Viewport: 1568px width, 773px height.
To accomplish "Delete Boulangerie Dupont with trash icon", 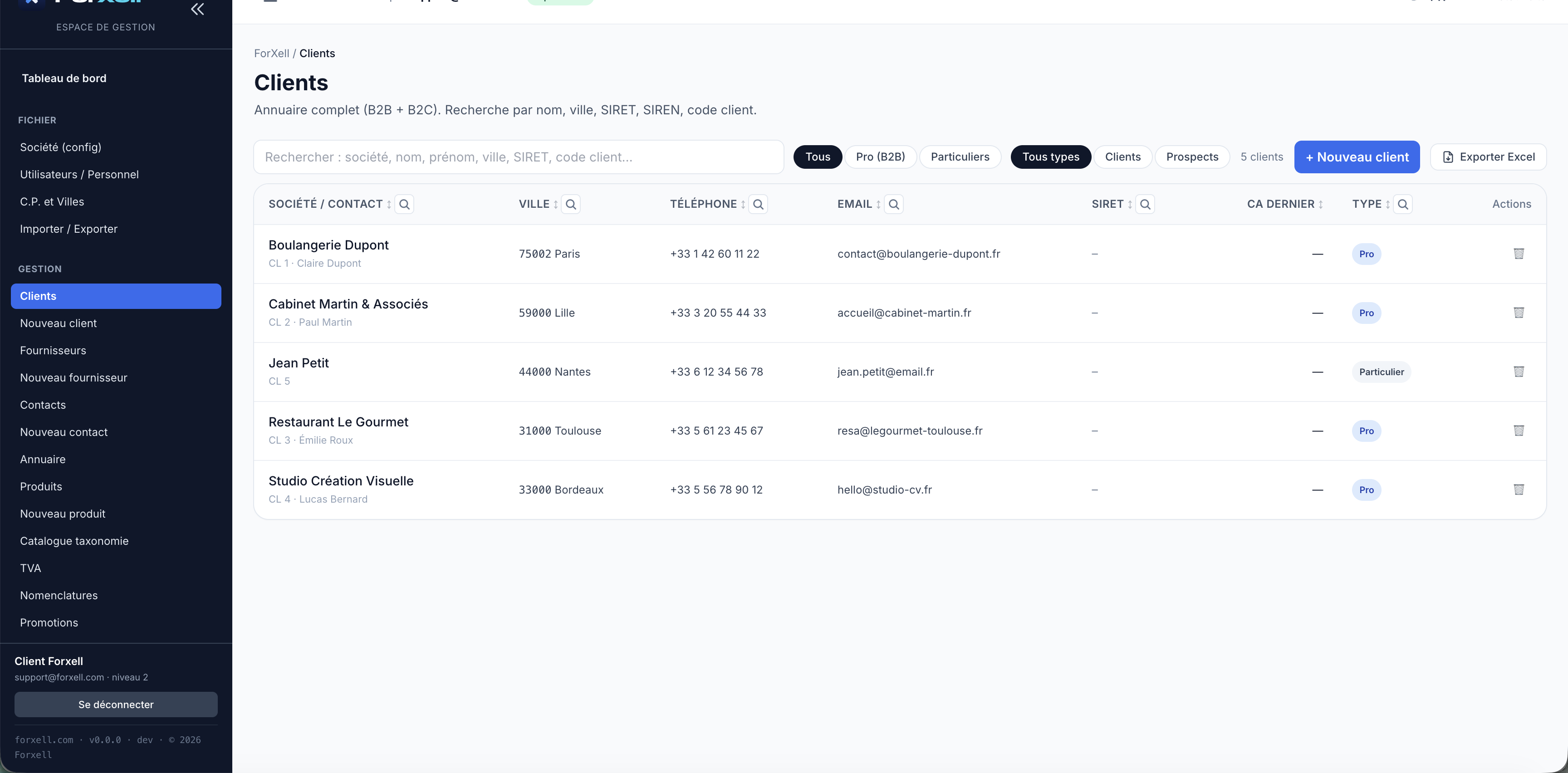I will pyautogui.click(x=1519, y=254).
